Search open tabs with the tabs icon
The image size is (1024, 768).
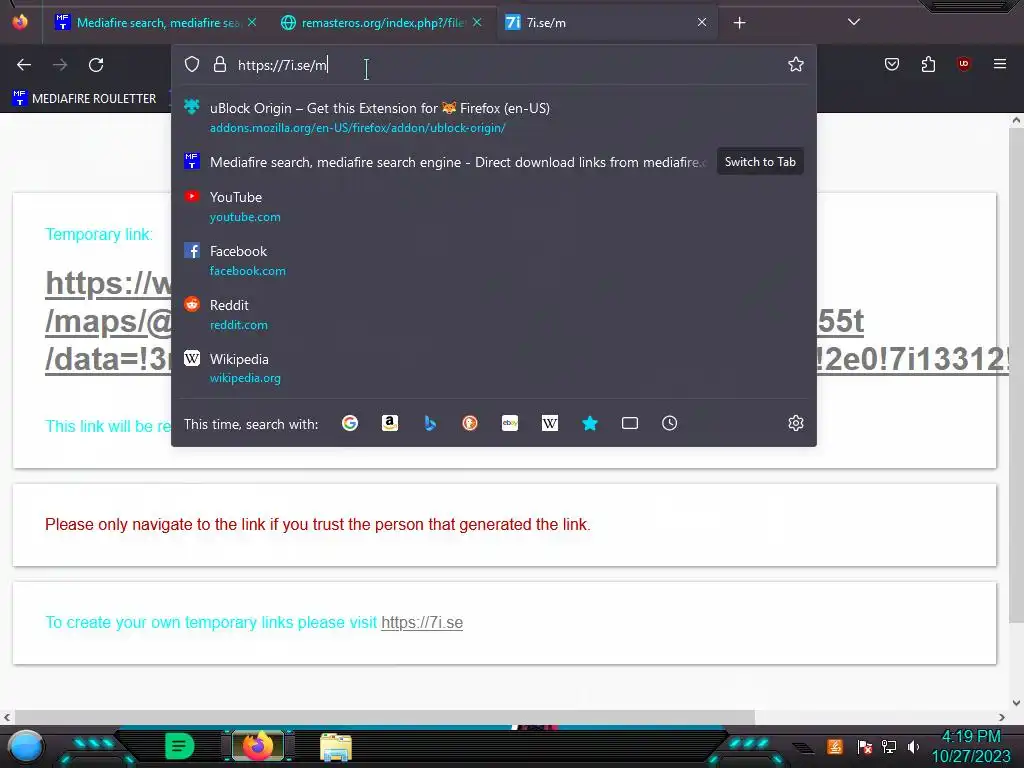coord(630,423)
